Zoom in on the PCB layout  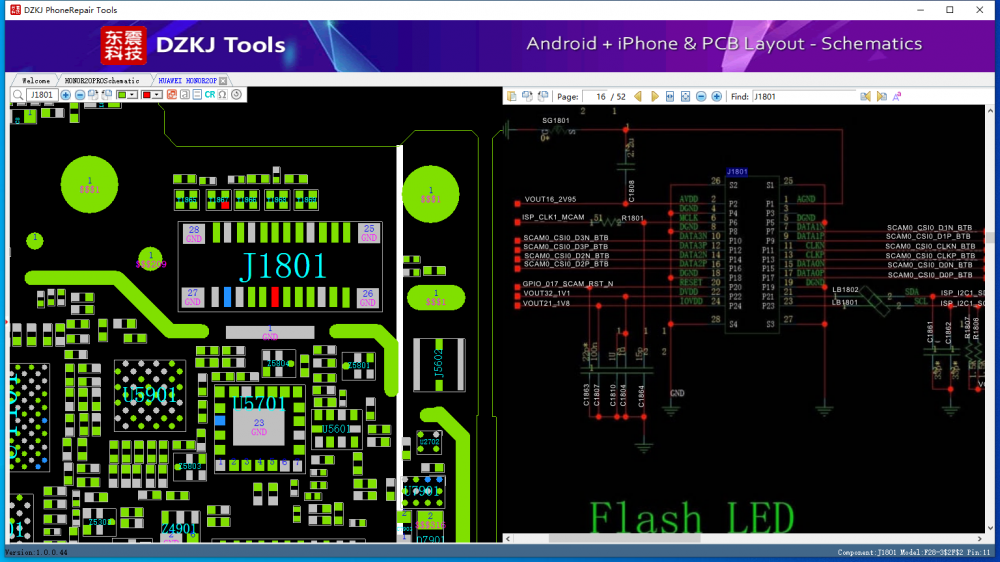[x=66, y=95]
